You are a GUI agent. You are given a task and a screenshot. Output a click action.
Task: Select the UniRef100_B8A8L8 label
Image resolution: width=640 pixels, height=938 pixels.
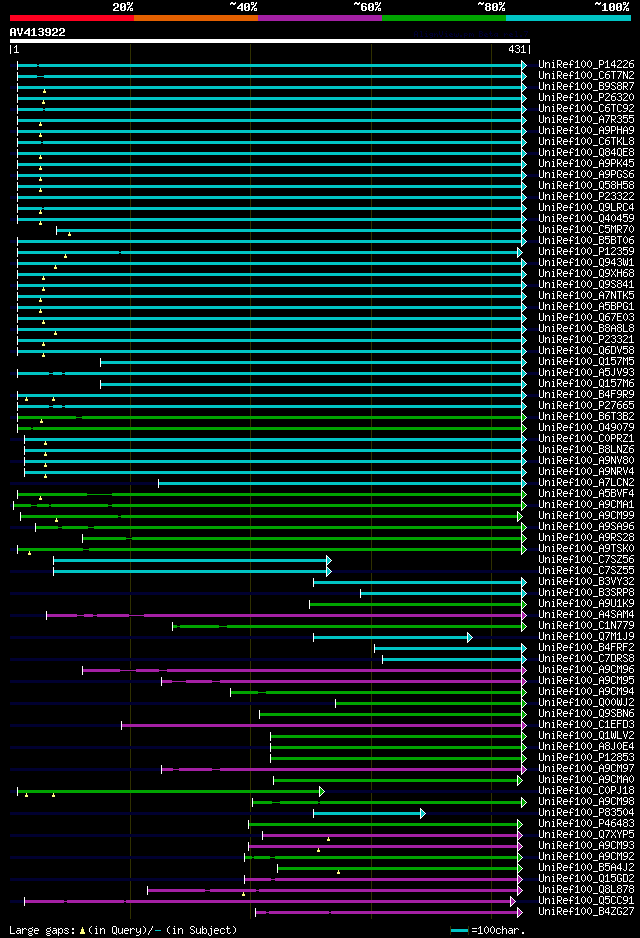(586, 328)
